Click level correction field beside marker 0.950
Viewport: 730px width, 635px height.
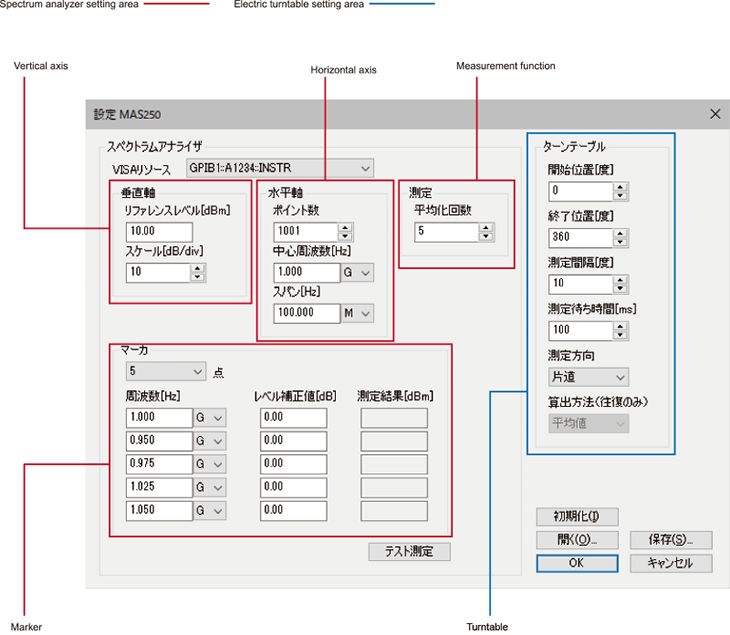pyautogui.click(x=293, y=441)
